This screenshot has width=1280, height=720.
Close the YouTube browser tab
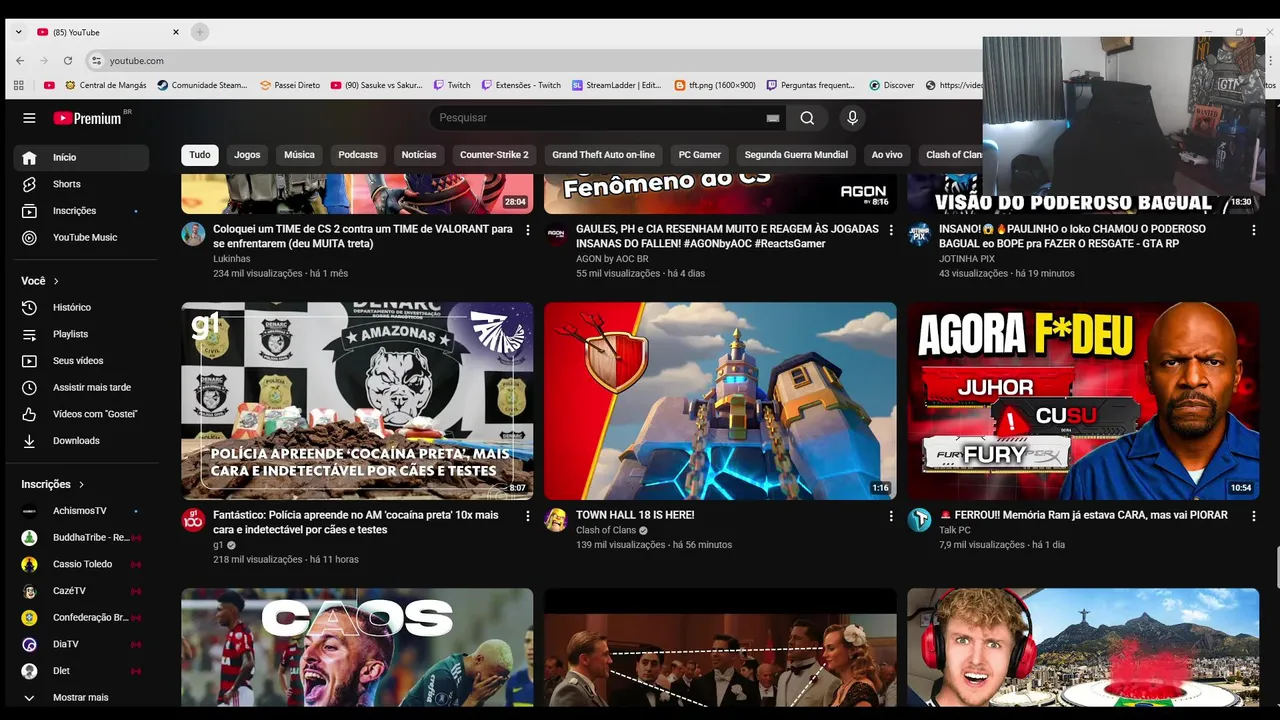[x=176, y=32]
